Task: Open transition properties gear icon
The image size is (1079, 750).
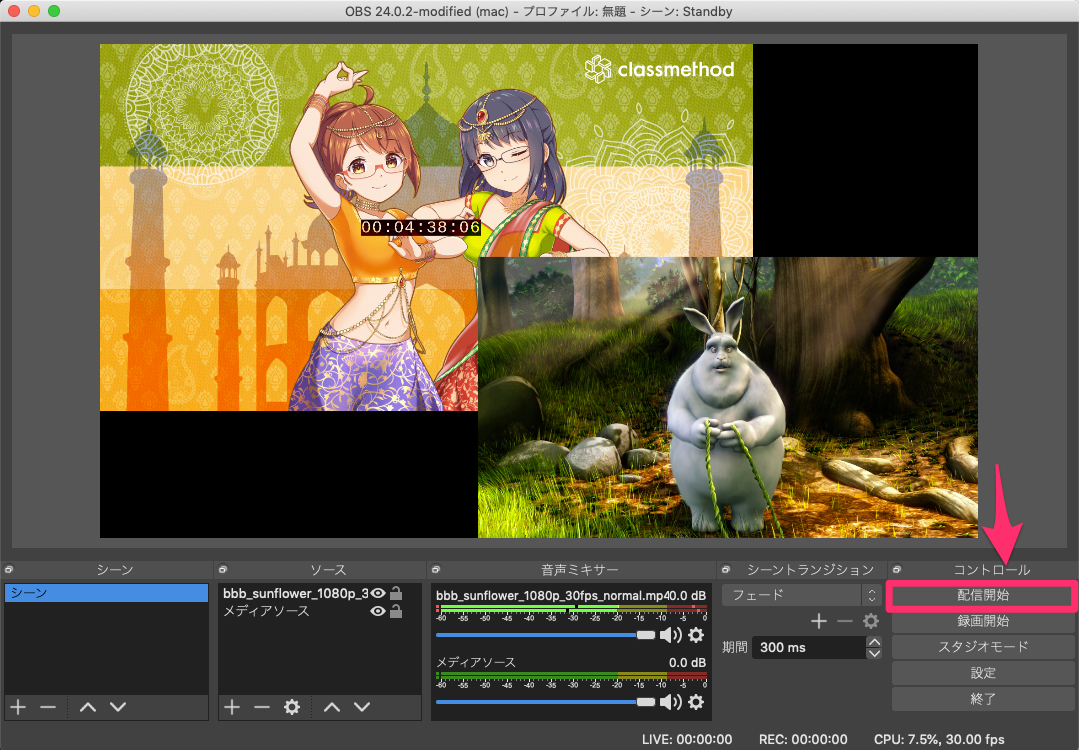Action: tap(871, 621)
